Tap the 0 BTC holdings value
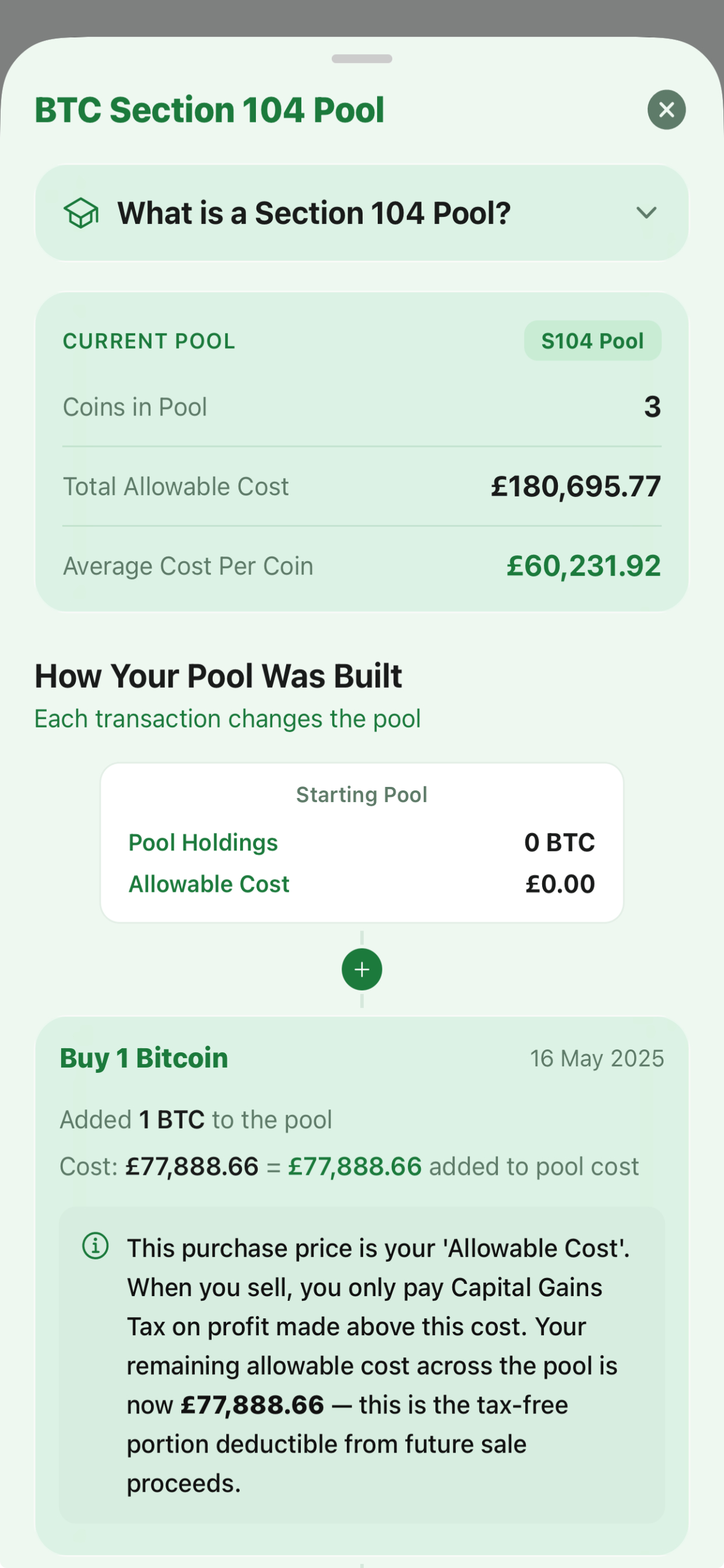Viewport: 724px width, 1568px height. coord(559,842)
